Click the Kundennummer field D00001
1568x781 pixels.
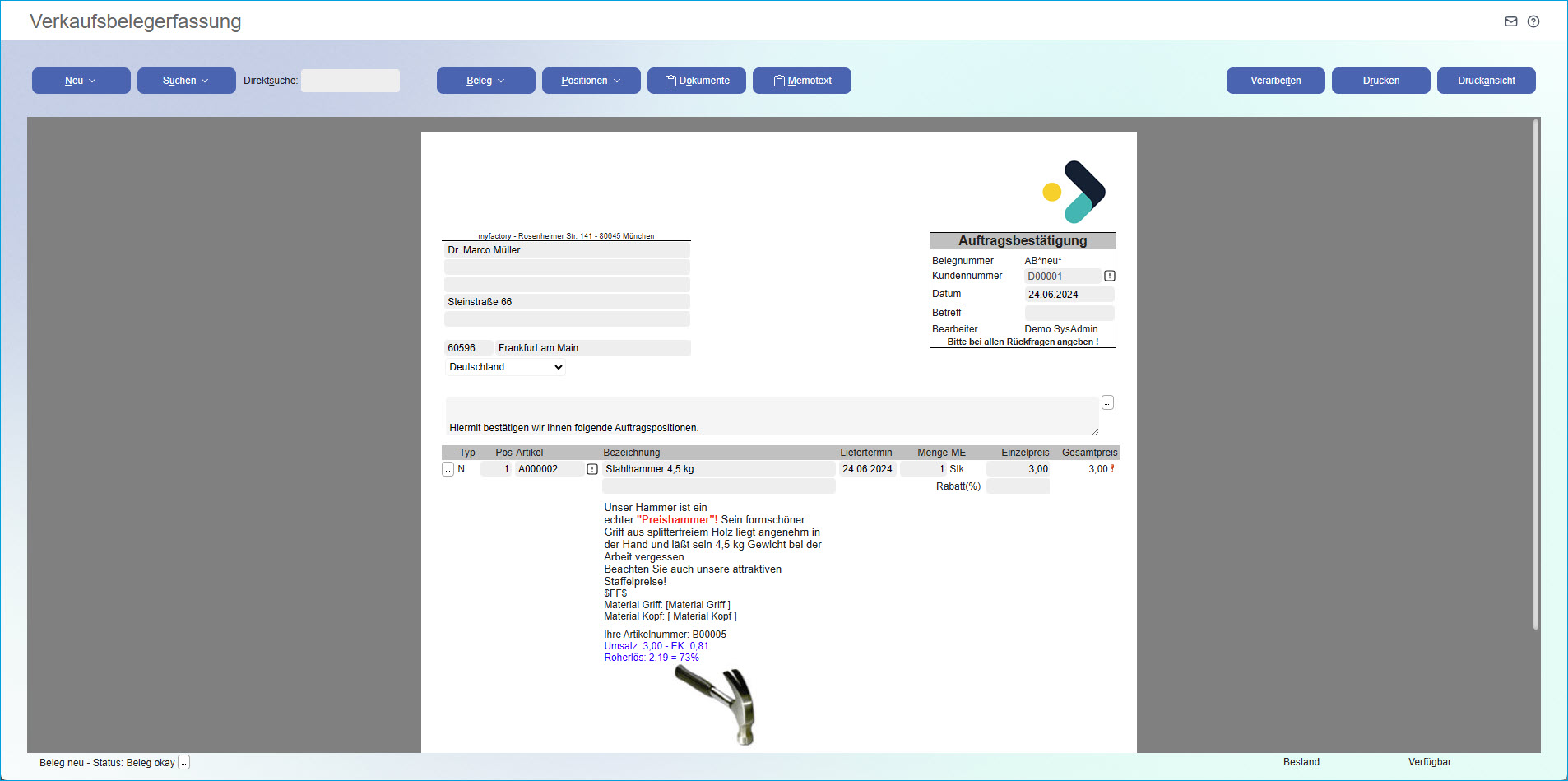1063,277
